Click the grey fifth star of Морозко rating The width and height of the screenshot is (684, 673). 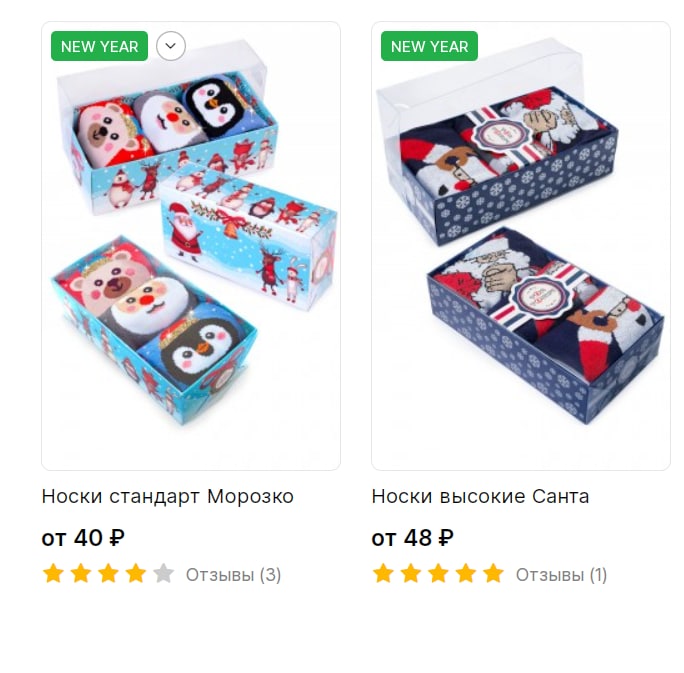pyautogui.click(x=164, y=573)
